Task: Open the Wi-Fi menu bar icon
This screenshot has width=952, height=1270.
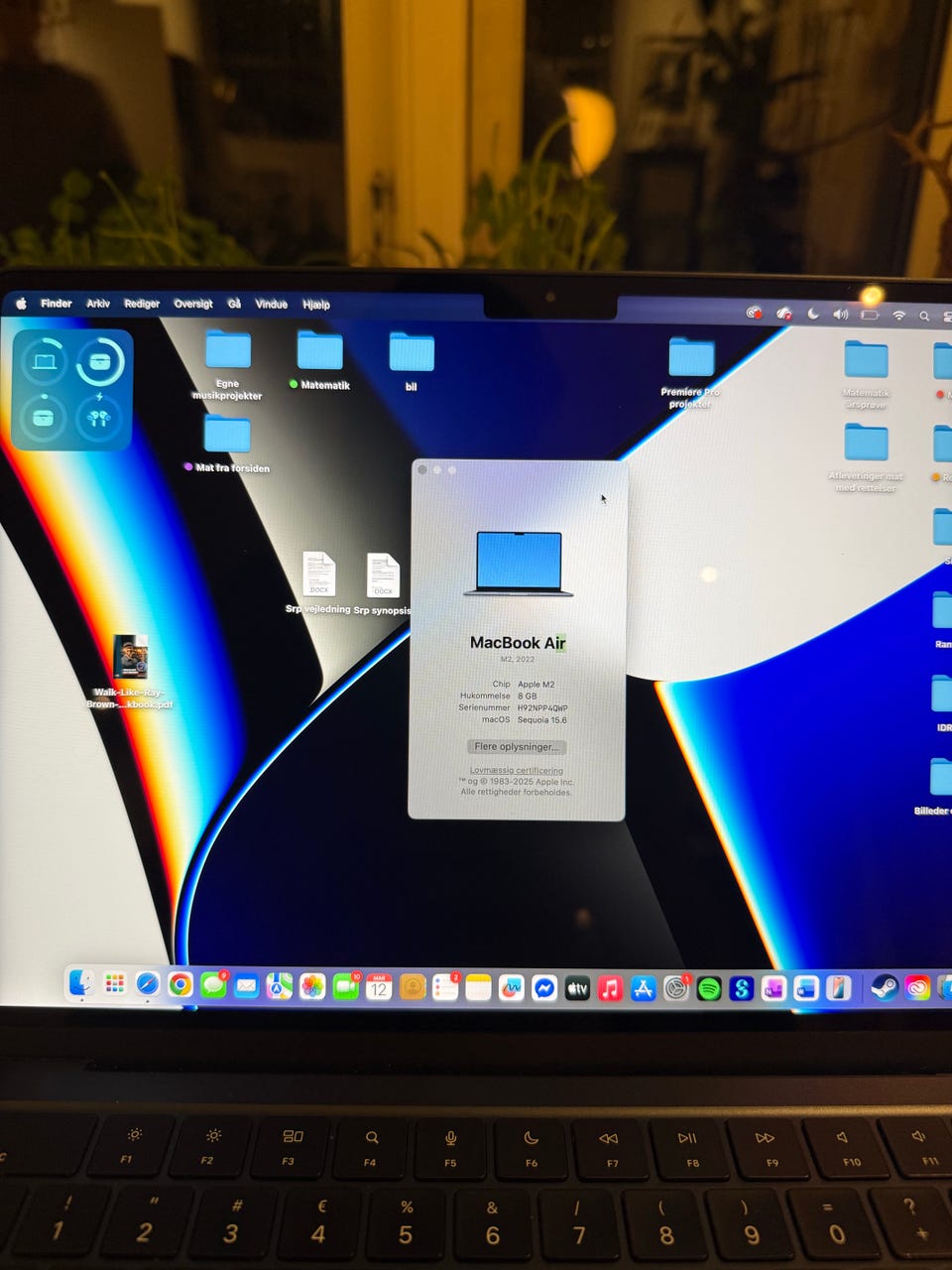Action: 898,316
